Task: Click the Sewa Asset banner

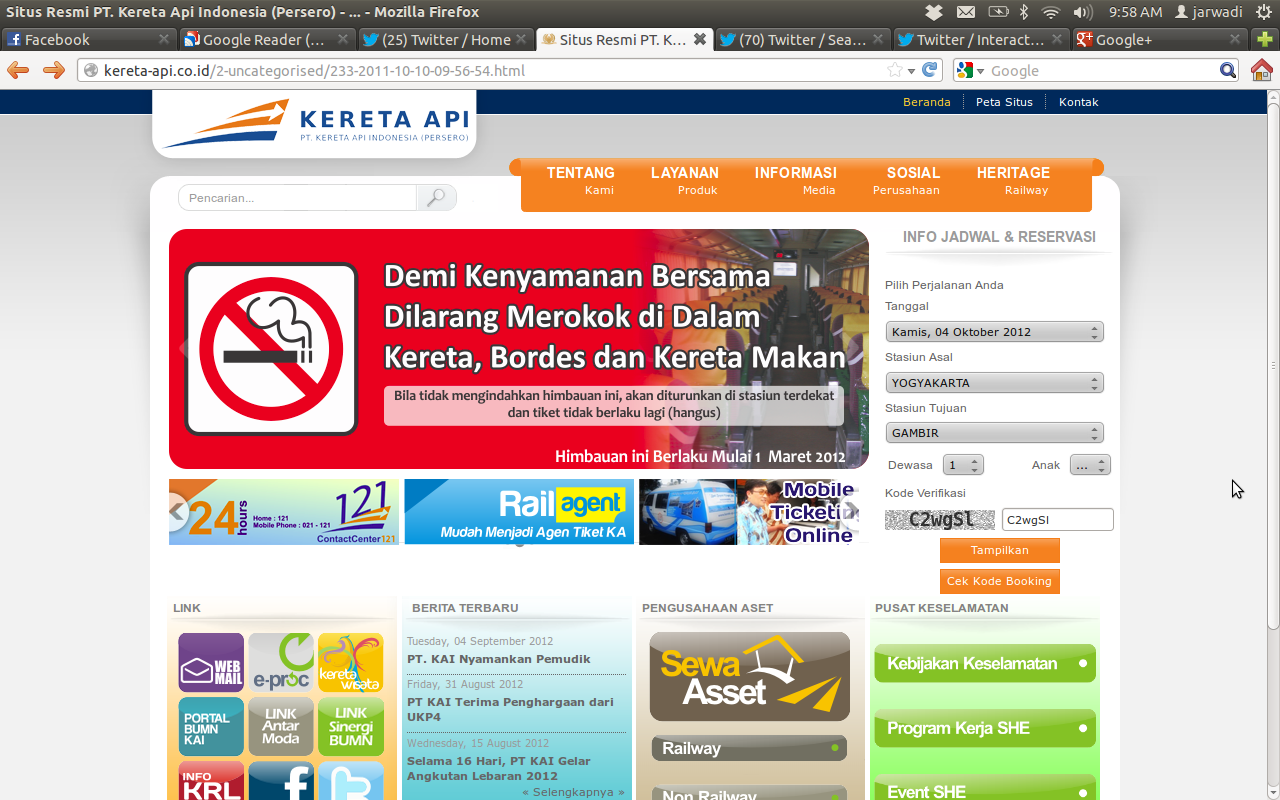Action: (x=749, y=677)
